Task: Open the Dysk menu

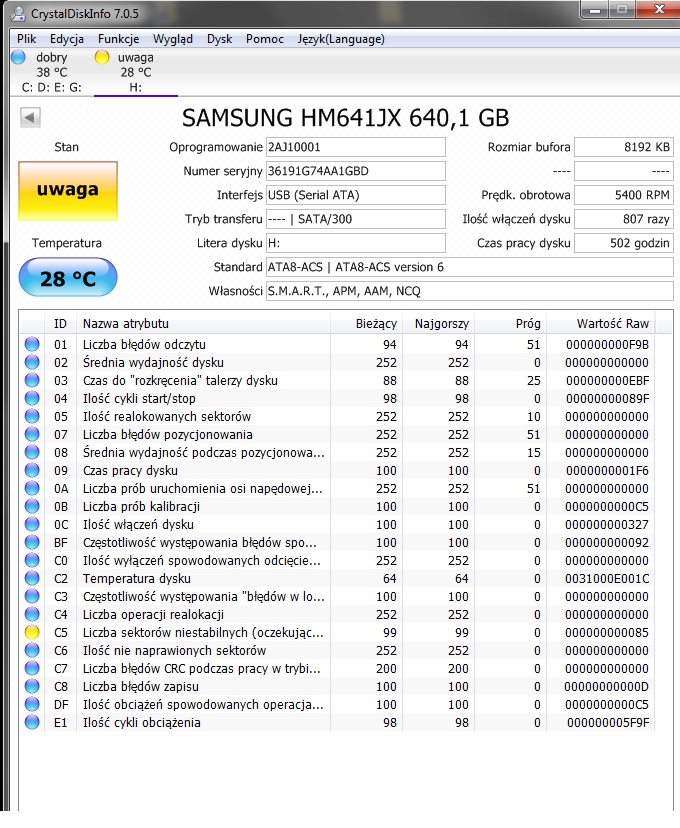Action: (219, 39)
